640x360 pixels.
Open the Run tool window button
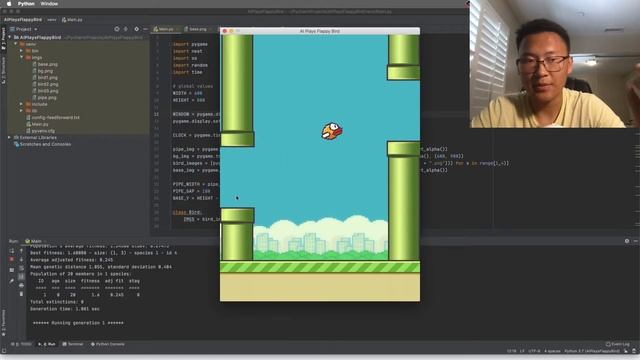point(47,344)
